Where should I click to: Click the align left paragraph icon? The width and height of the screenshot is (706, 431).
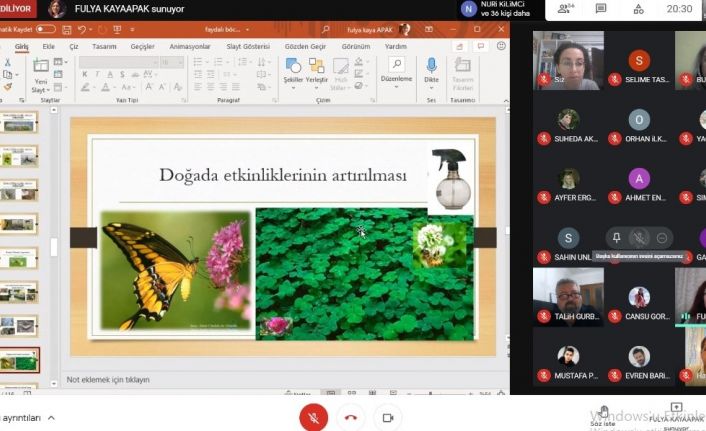click(198, 86)
